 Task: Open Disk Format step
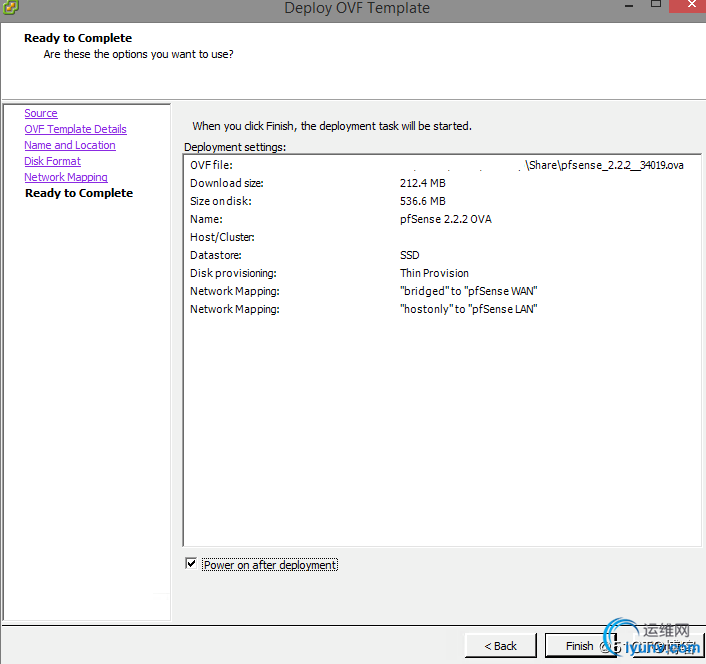click(x=52, y=161)
